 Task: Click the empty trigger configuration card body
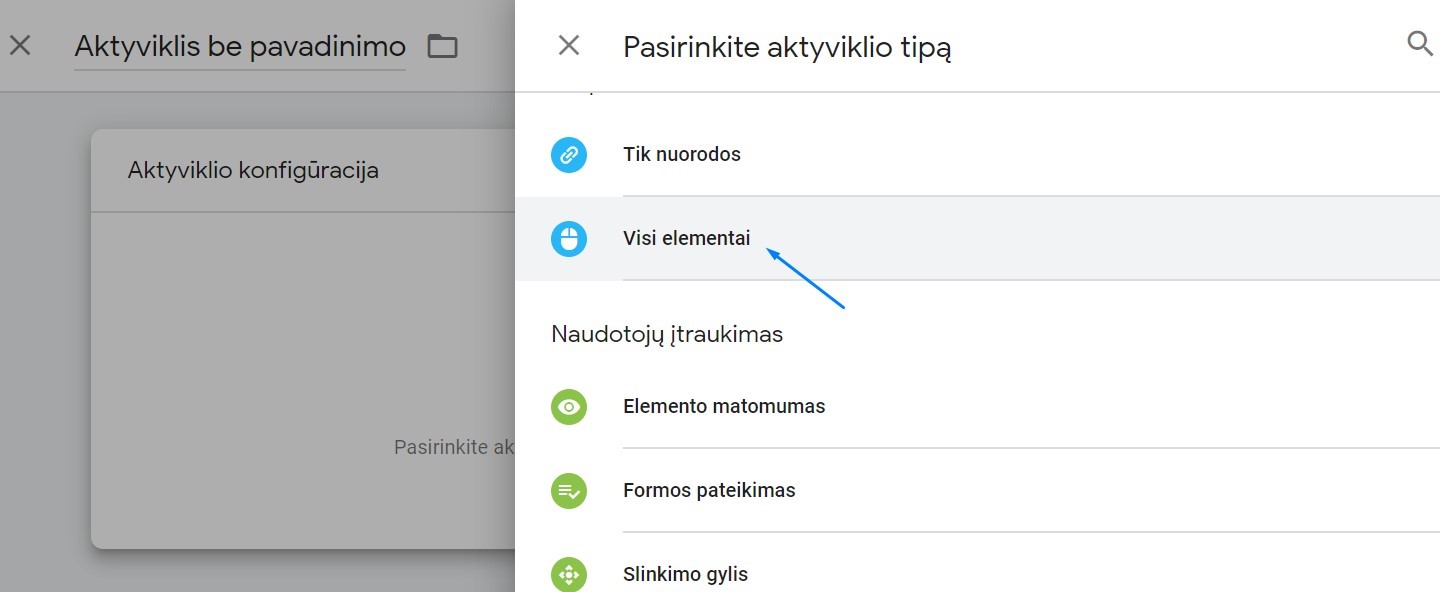300,350
